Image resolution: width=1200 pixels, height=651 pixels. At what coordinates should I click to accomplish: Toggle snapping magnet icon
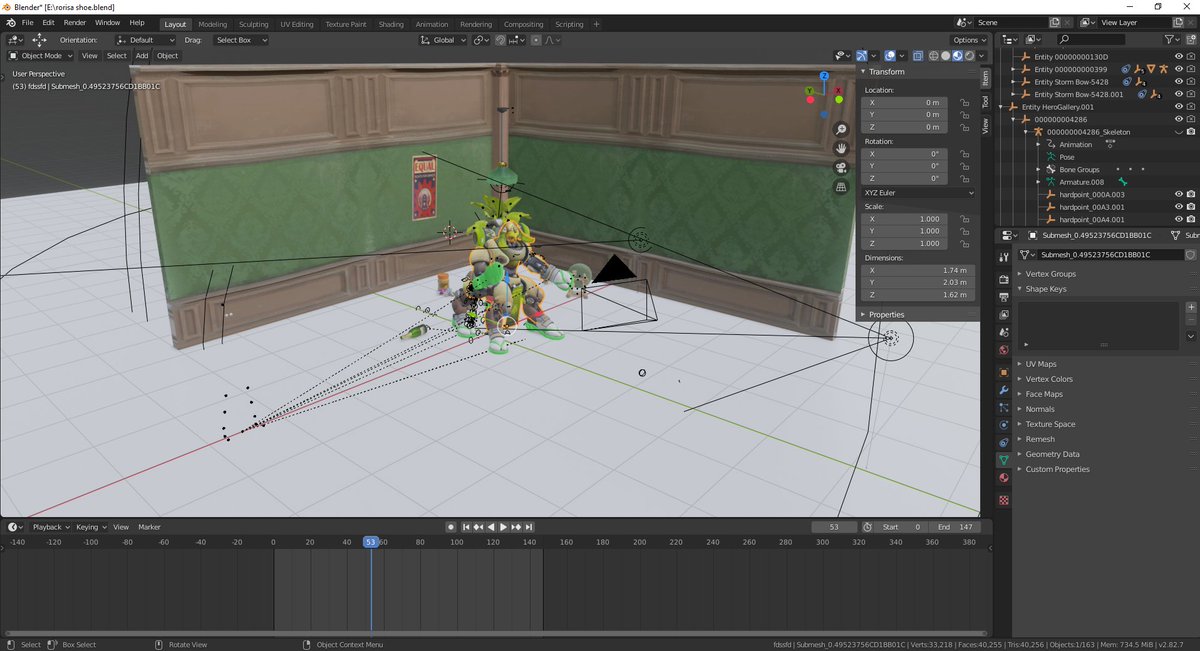tap(499, 40)
